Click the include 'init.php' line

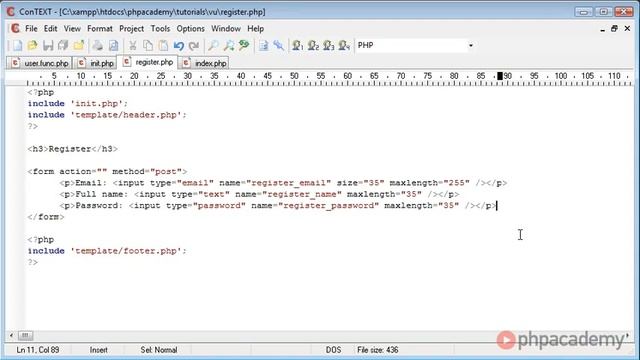tap(78, 104)
